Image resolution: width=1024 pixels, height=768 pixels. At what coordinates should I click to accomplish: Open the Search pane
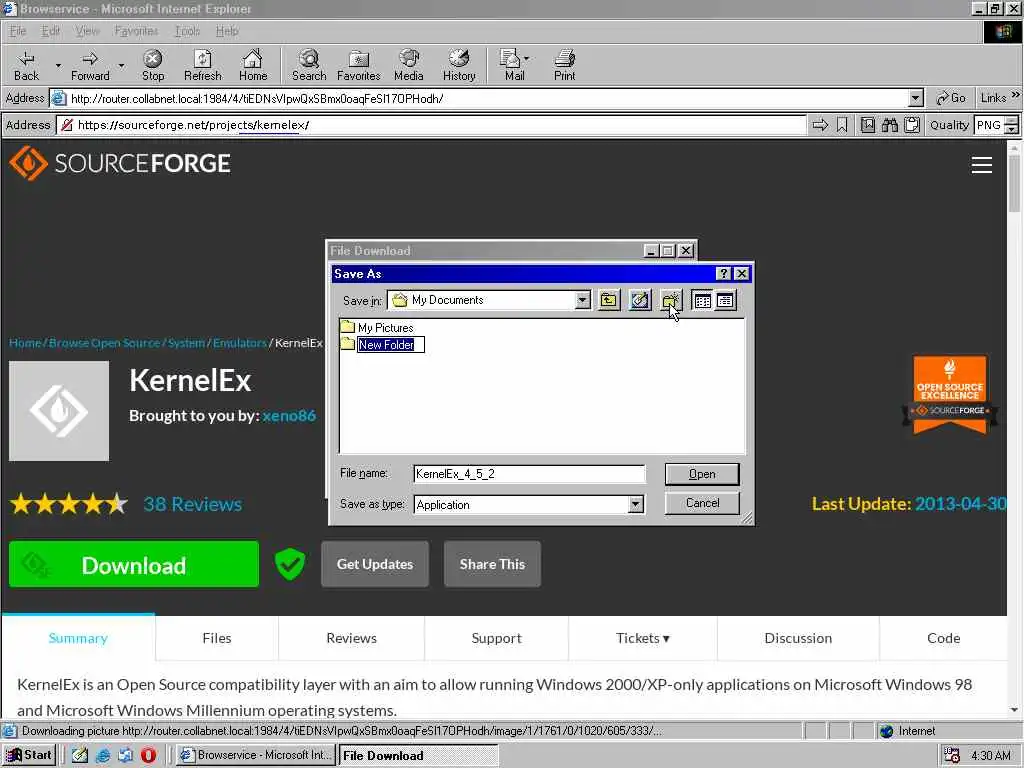309,65
